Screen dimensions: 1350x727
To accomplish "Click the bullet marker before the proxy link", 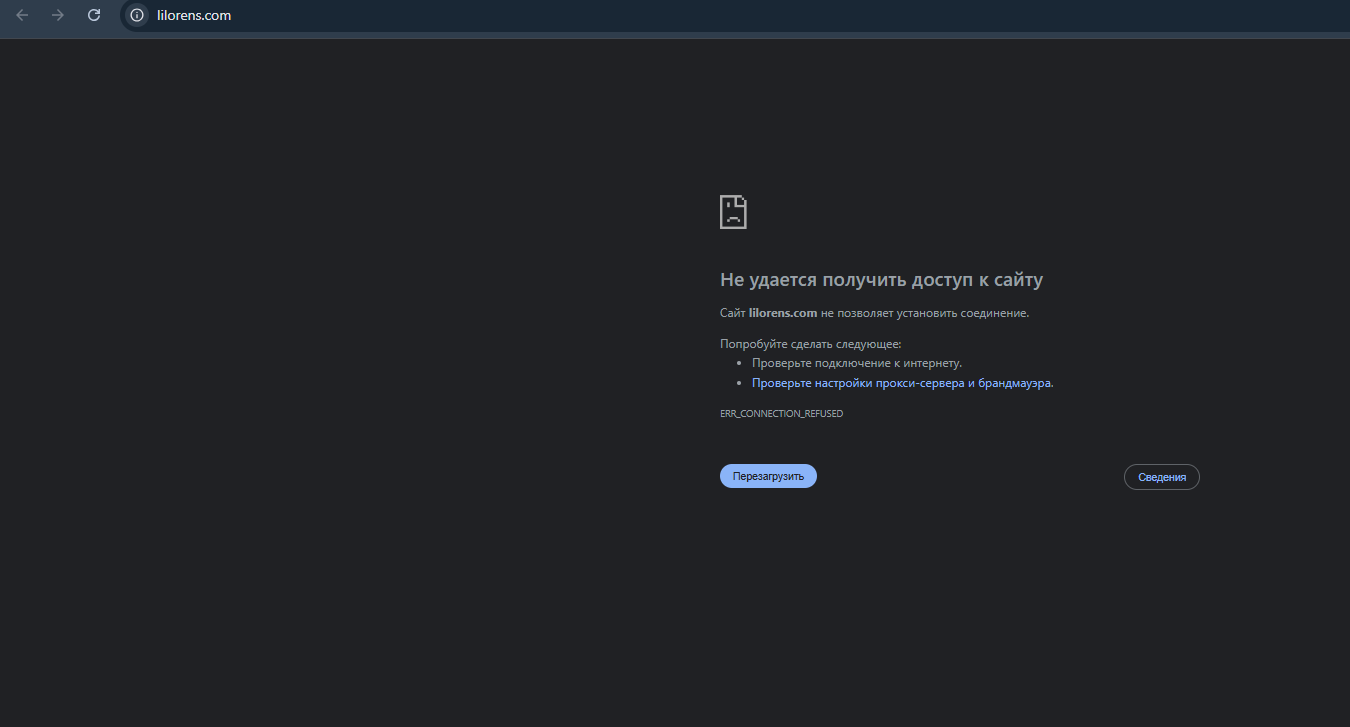I will pyautogui.click(x=739, y=383).
